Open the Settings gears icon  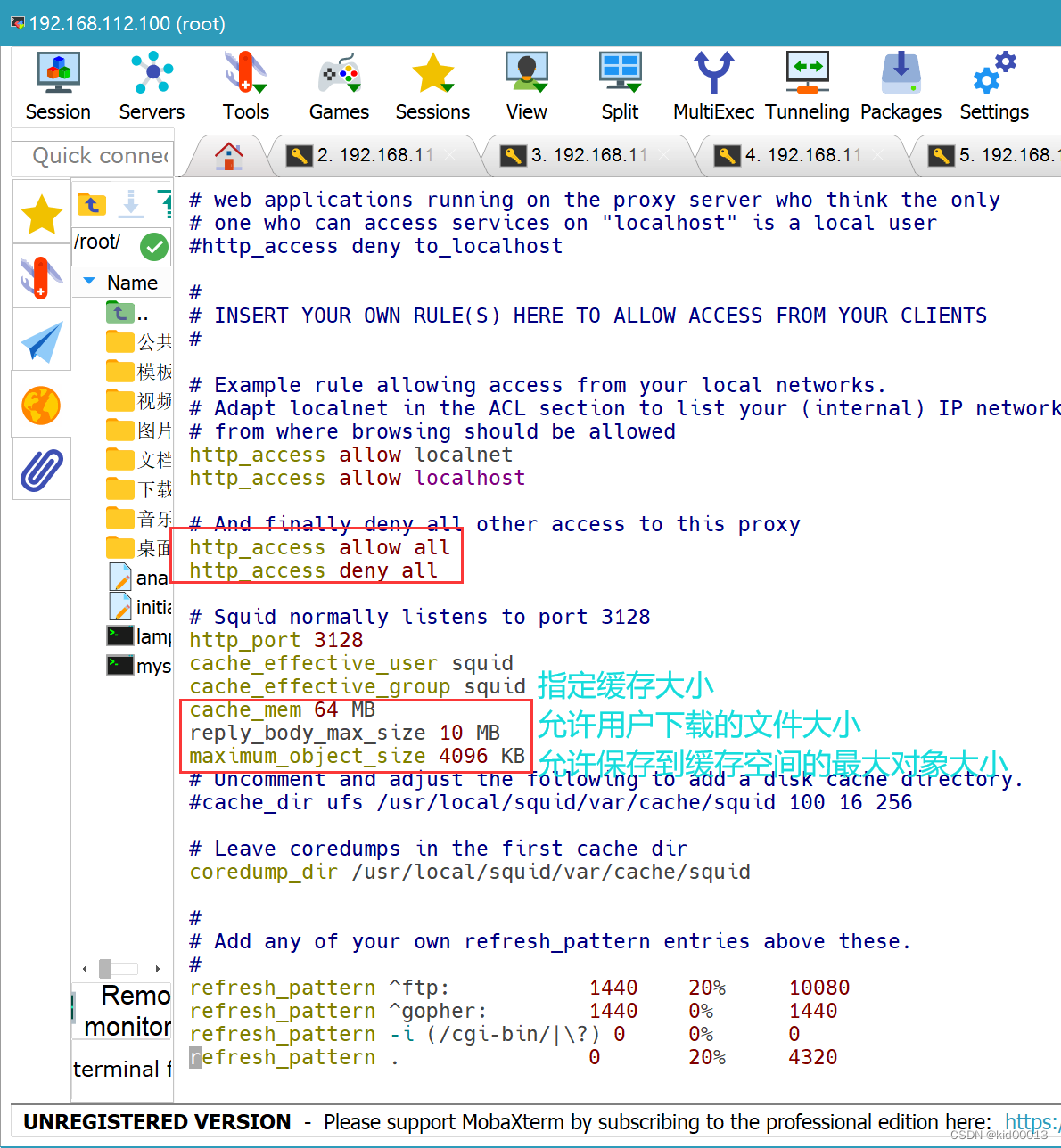(994, 86)
